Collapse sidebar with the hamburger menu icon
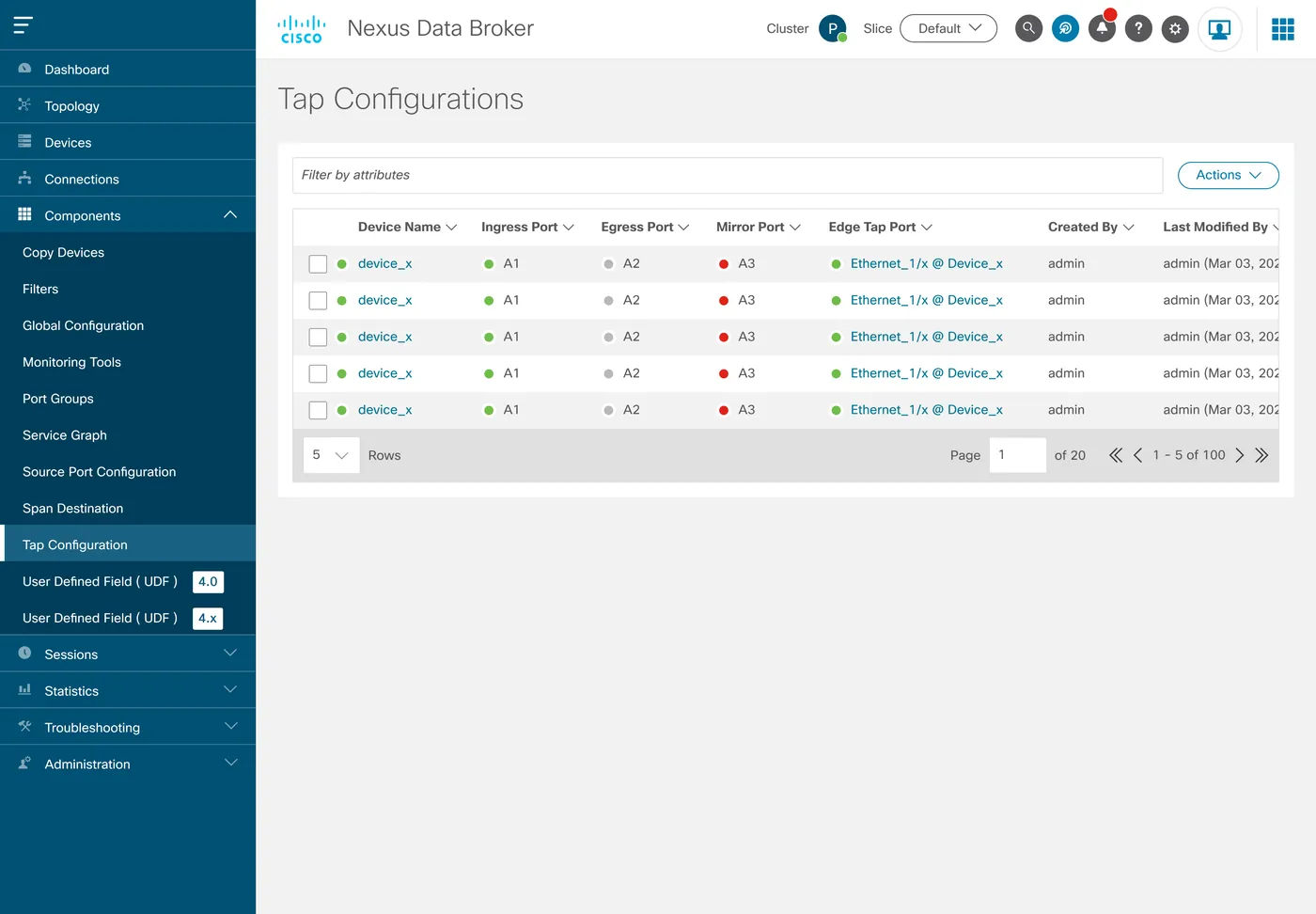 23,25
